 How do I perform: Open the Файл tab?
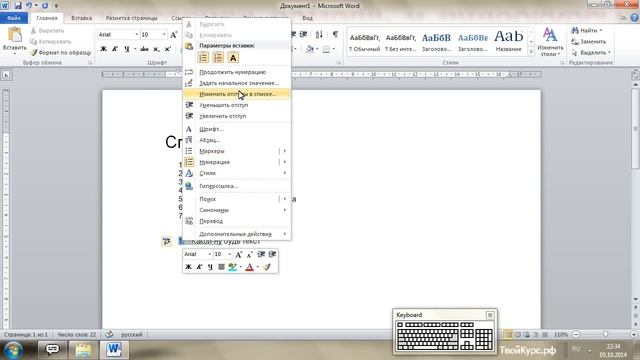coord(14,18)
